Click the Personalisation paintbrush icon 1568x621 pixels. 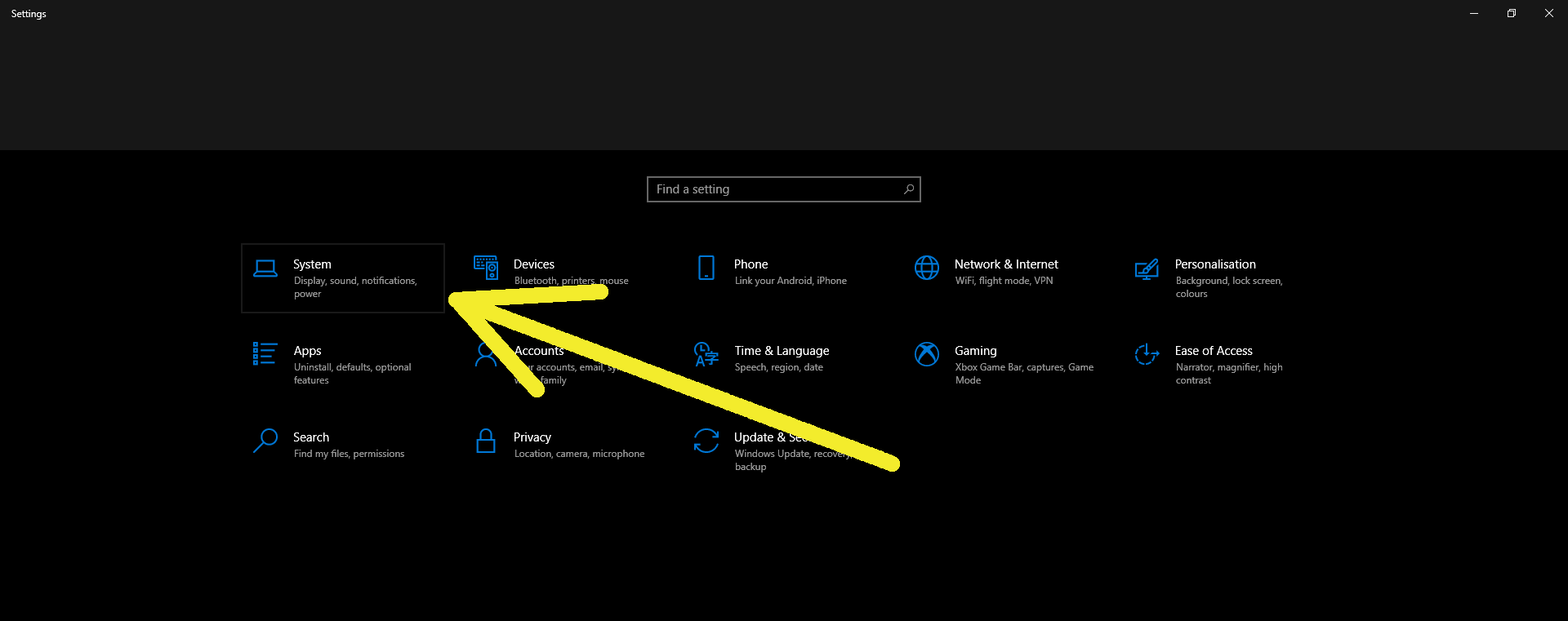(x=1147, y=268)
